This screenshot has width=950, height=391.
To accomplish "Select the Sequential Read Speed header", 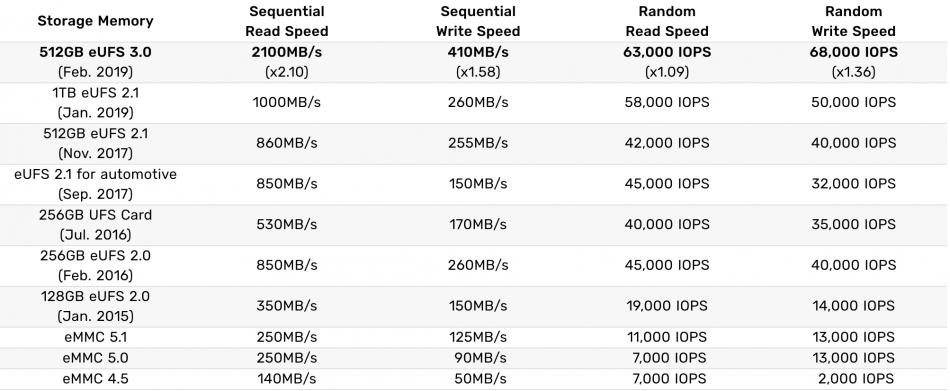I will (x=287, y=21).
